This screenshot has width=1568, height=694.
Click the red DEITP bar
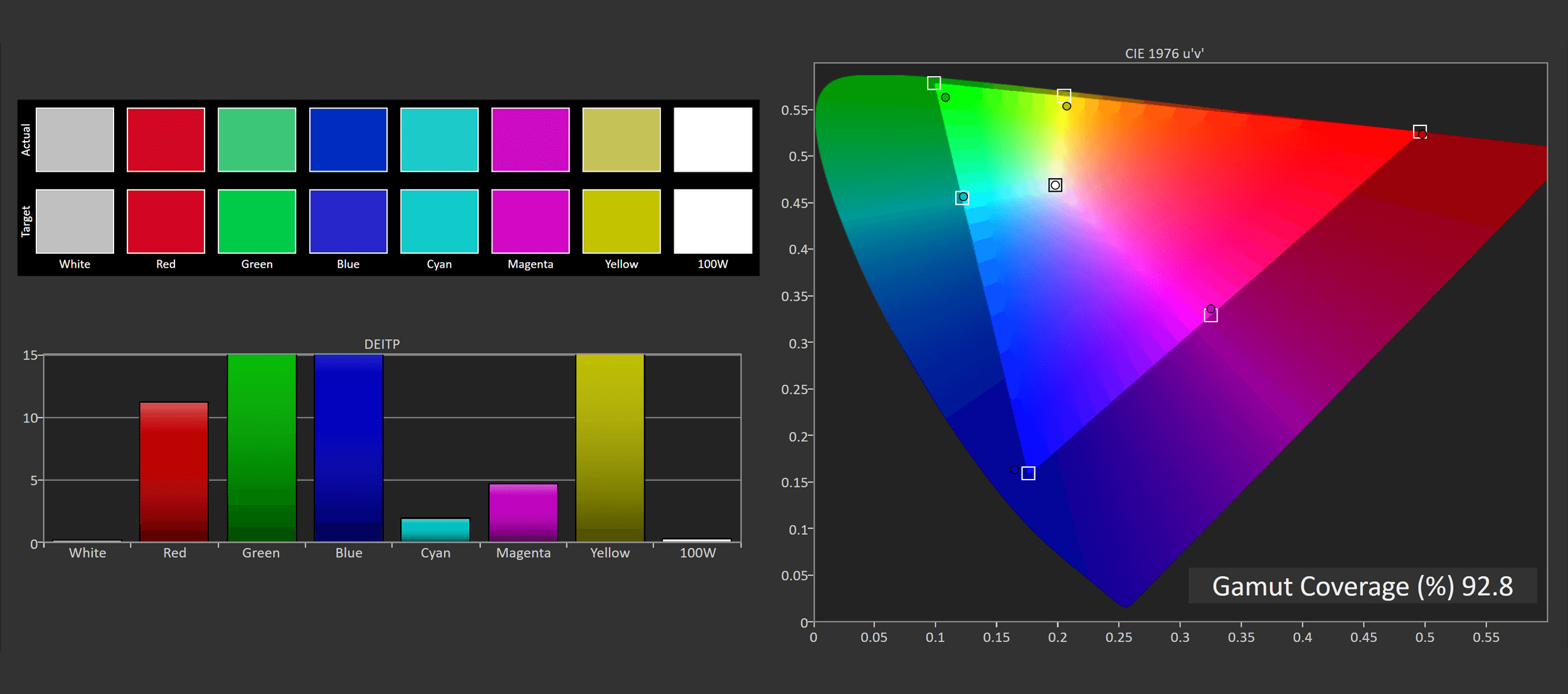click(x=174, y=471)
